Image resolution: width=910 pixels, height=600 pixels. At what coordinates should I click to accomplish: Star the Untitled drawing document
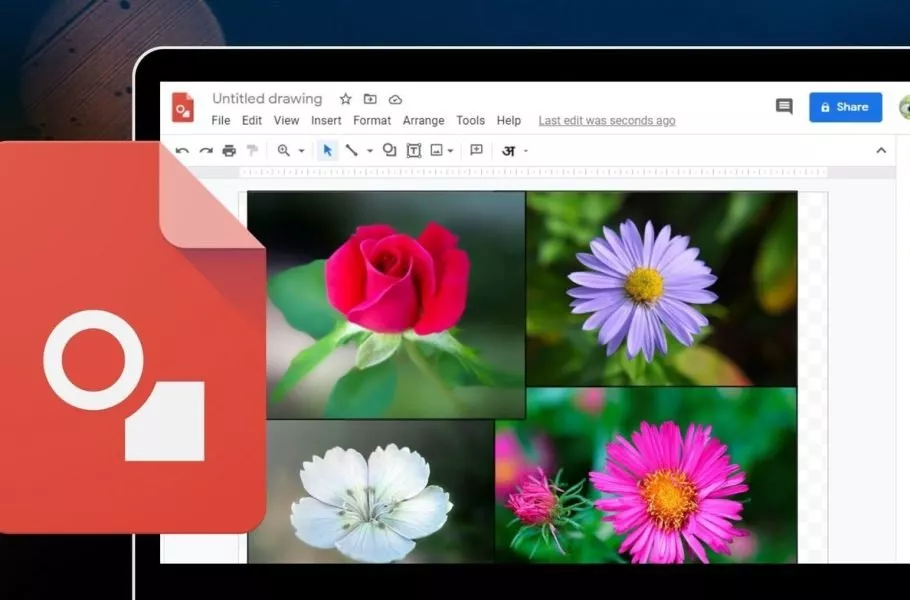345,99
